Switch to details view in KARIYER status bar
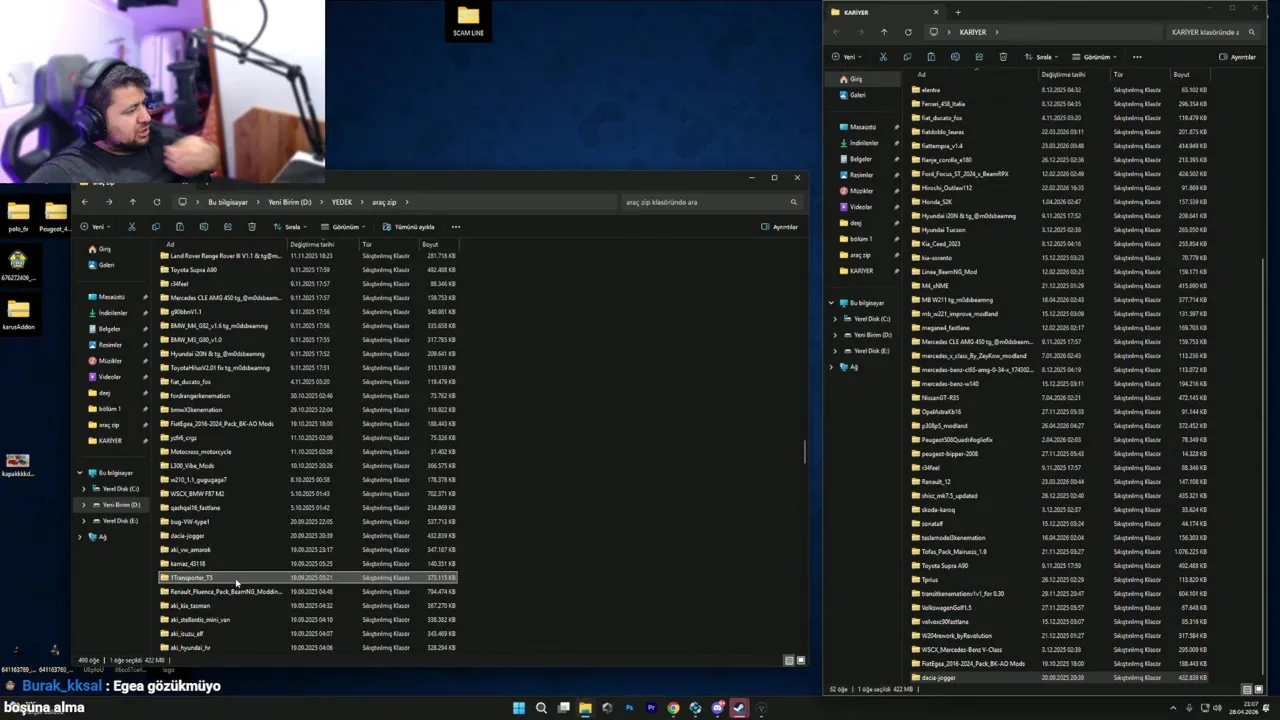This screenshot has width=1280, height=720. pos(1246,689)
